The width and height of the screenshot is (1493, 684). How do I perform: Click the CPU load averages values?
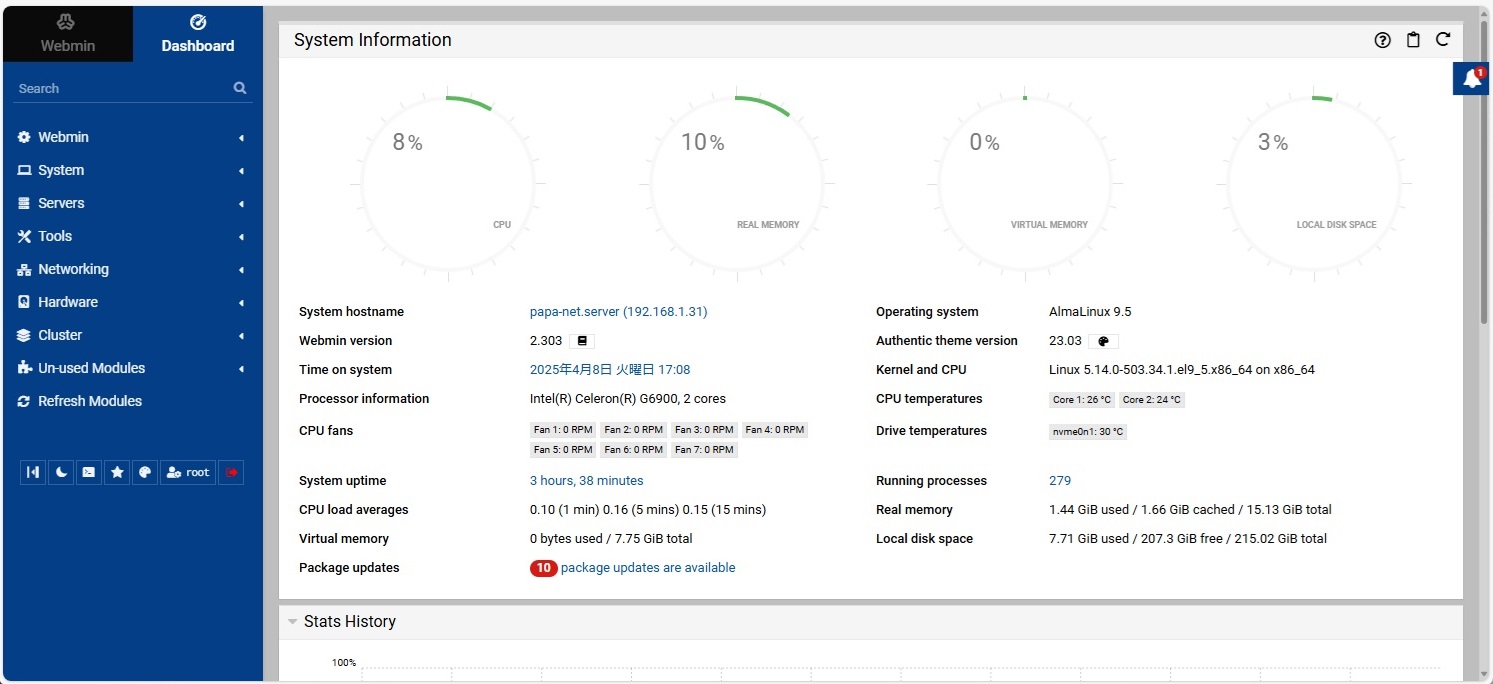[648, 510]
